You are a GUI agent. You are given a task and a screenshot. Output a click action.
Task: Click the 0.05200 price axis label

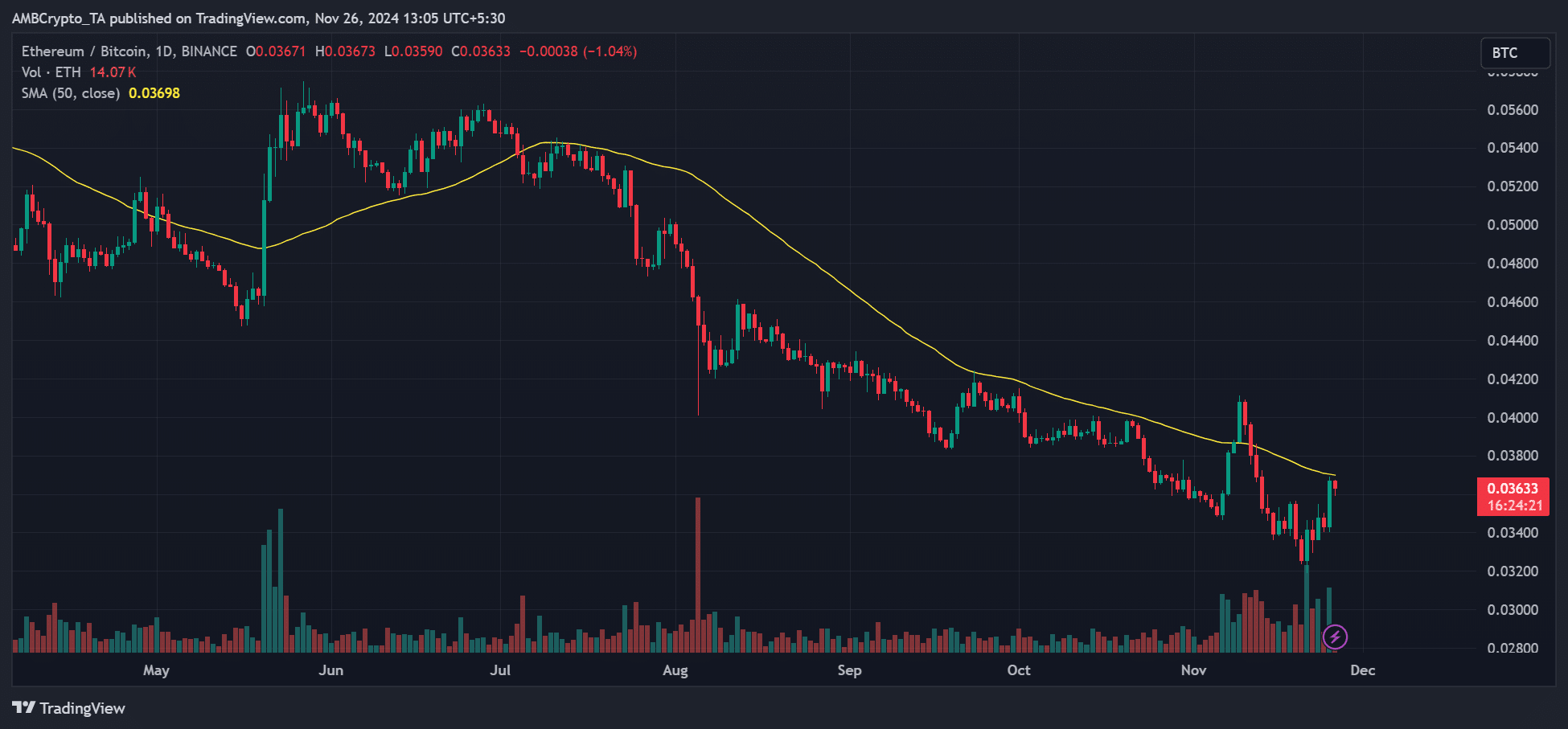point(1513,186)
